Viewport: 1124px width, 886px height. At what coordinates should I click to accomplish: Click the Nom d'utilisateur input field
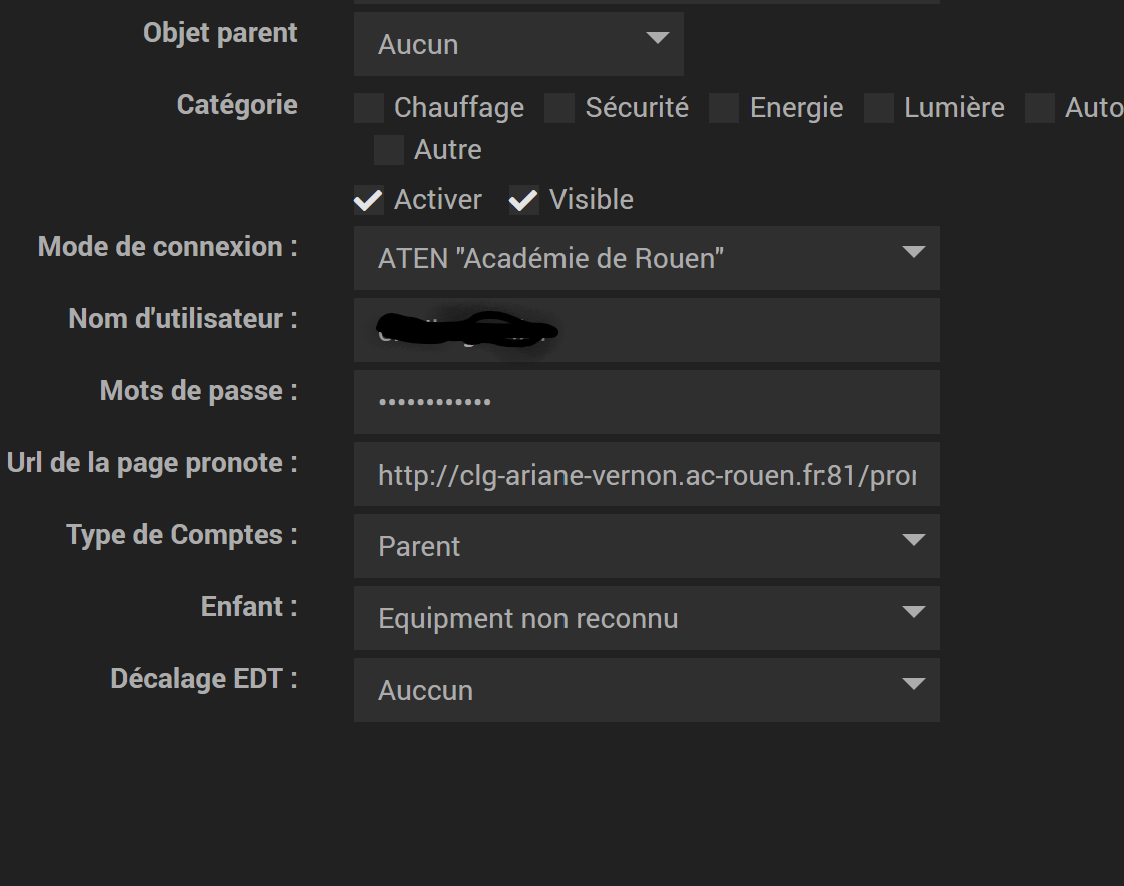(x=647, y=330)
